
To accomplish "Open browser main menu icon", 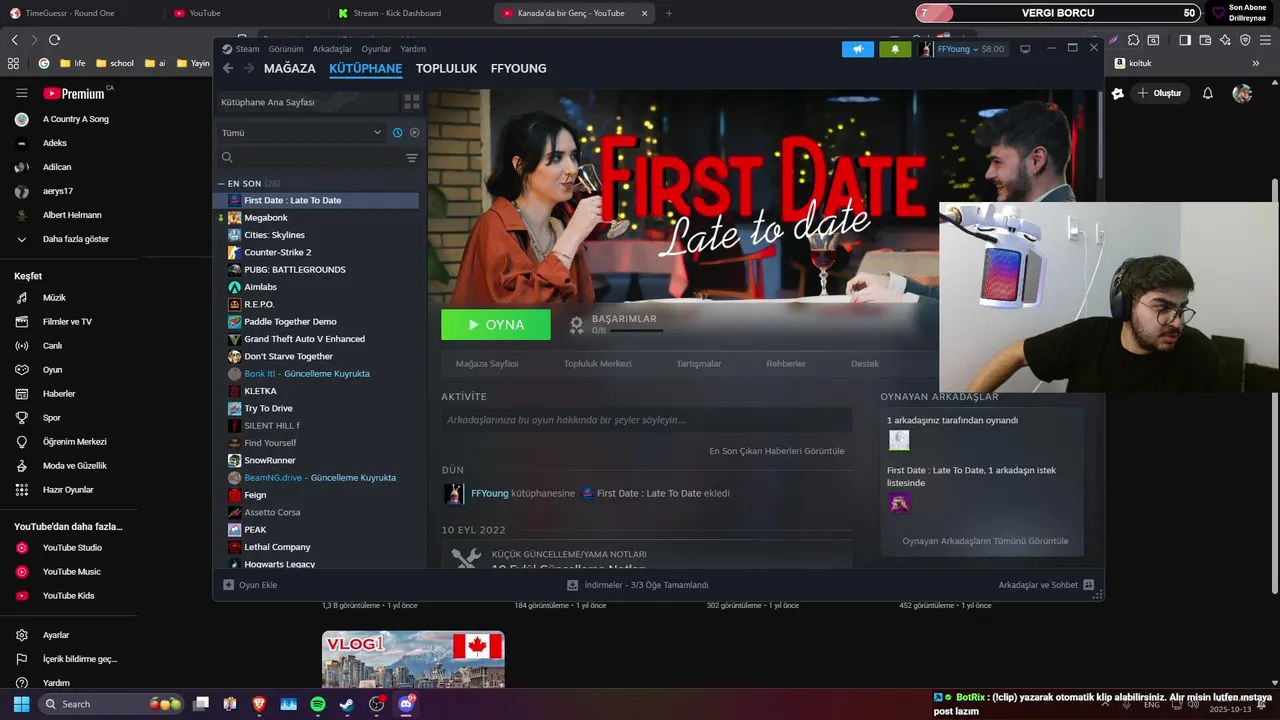I will pos(1265,40).
